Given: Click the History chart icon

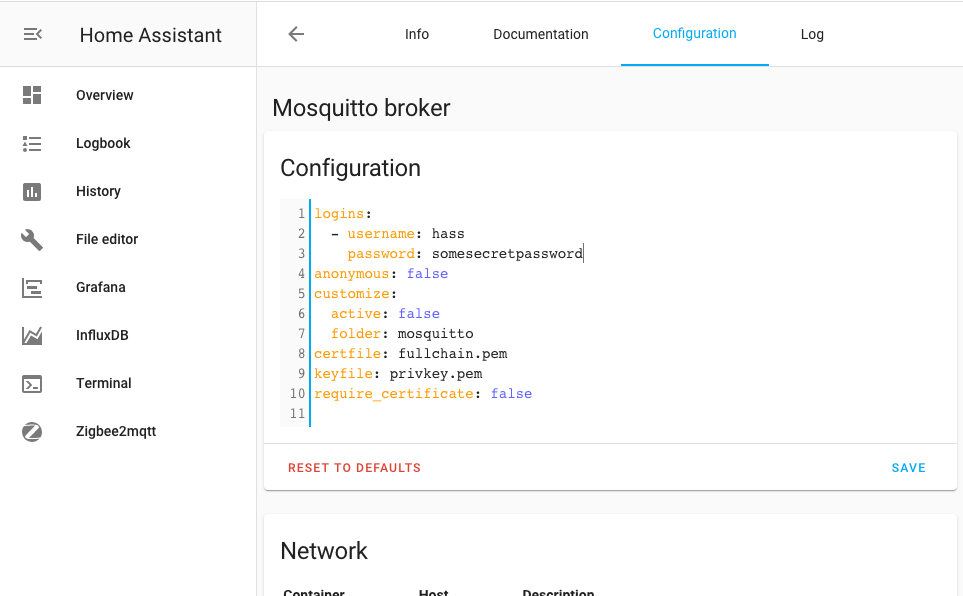Looking at the screenshot, I should pyautogui.click(x=32, y=192).
